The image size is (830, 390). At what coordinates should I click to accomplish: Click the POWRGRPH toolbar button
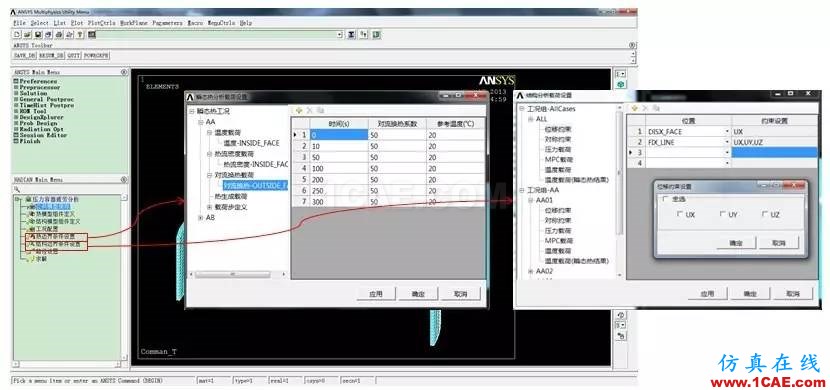(96, 56)
